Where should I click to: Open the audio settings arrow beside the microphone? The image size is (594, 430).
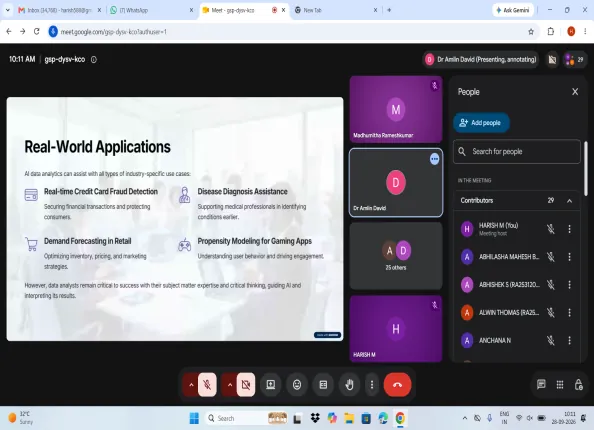191,385
